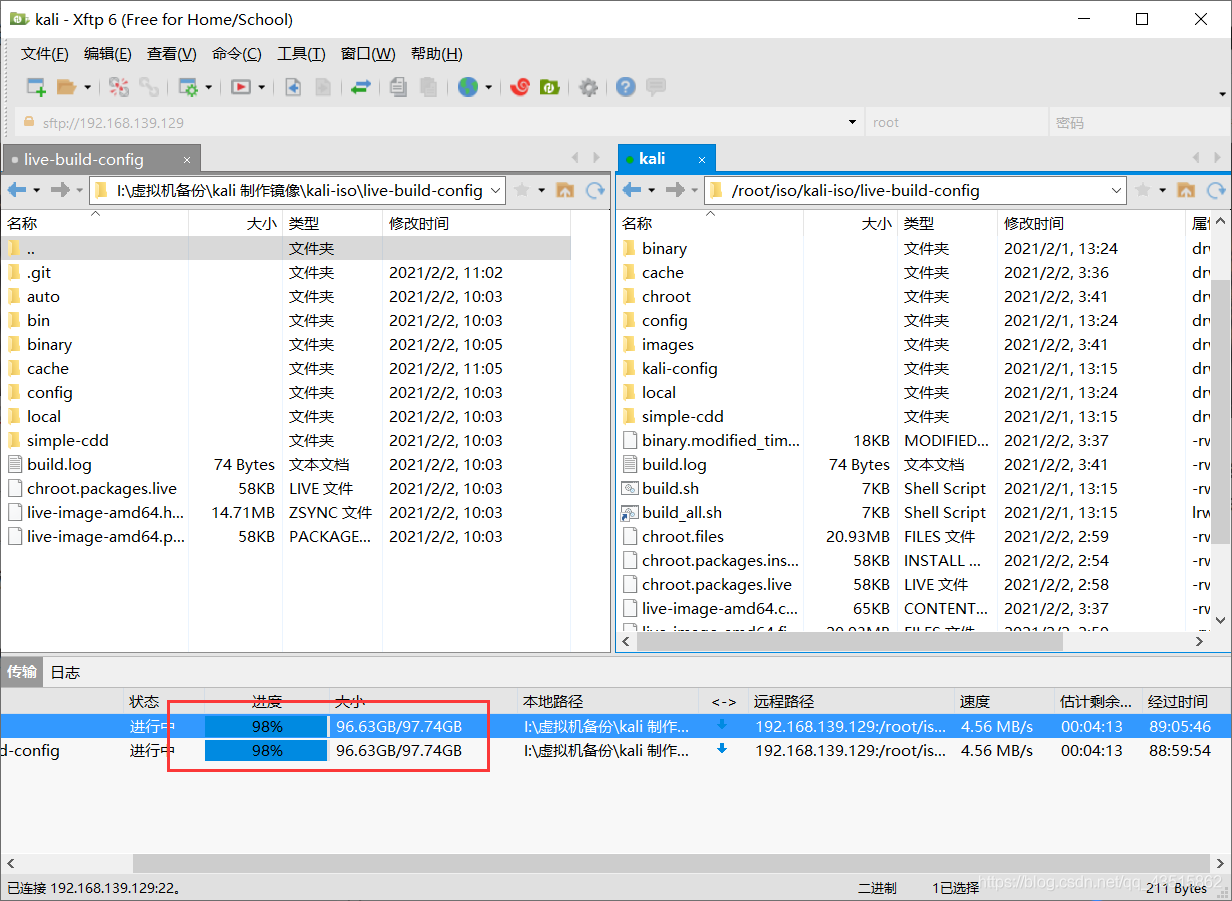Sort remote files by 类型 column
1232x901 pixels.
click(947, 223)
